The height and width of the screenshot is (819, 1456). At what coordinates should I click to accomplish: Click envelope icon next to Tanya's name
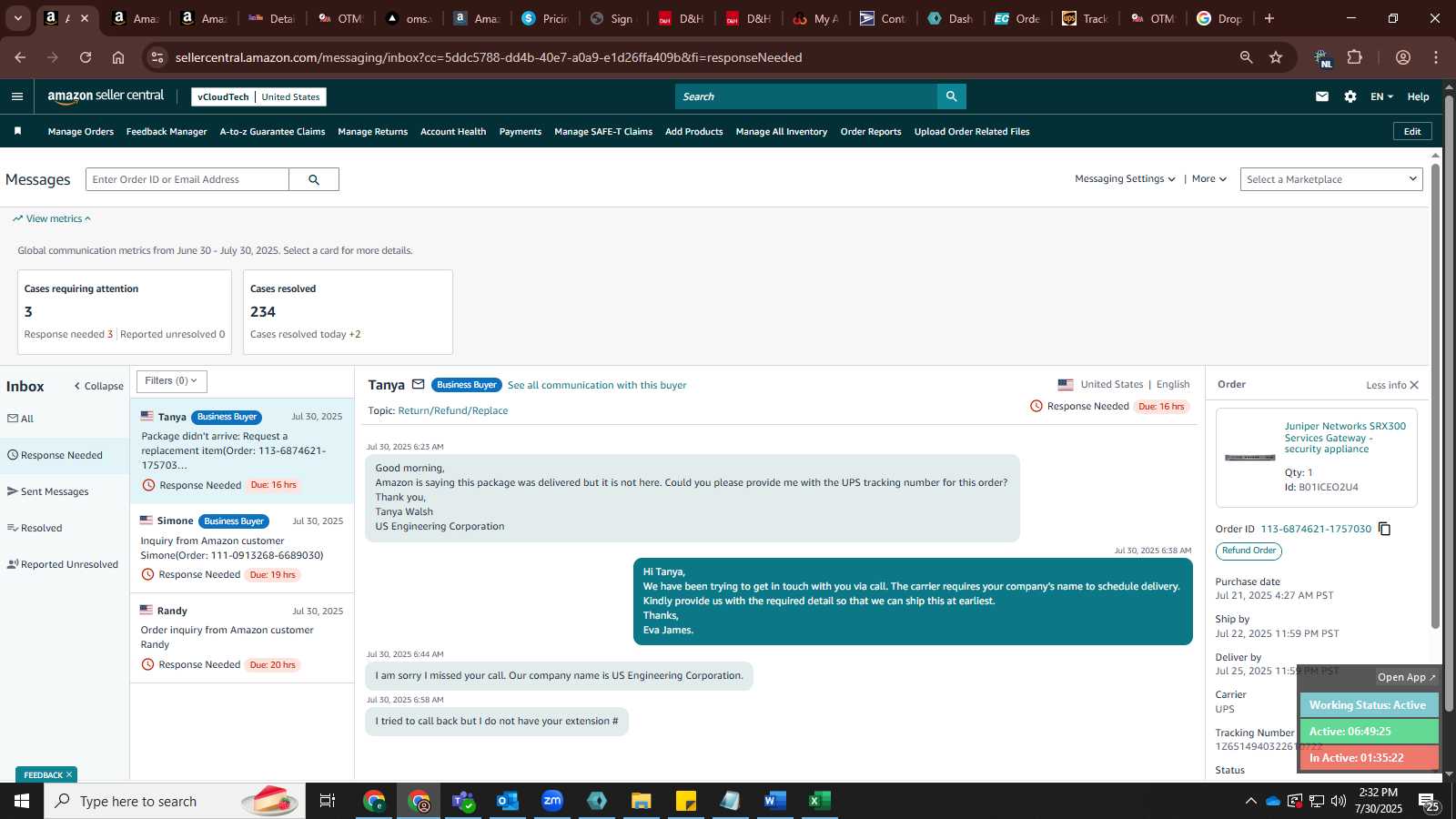click(x=419, y=385)
